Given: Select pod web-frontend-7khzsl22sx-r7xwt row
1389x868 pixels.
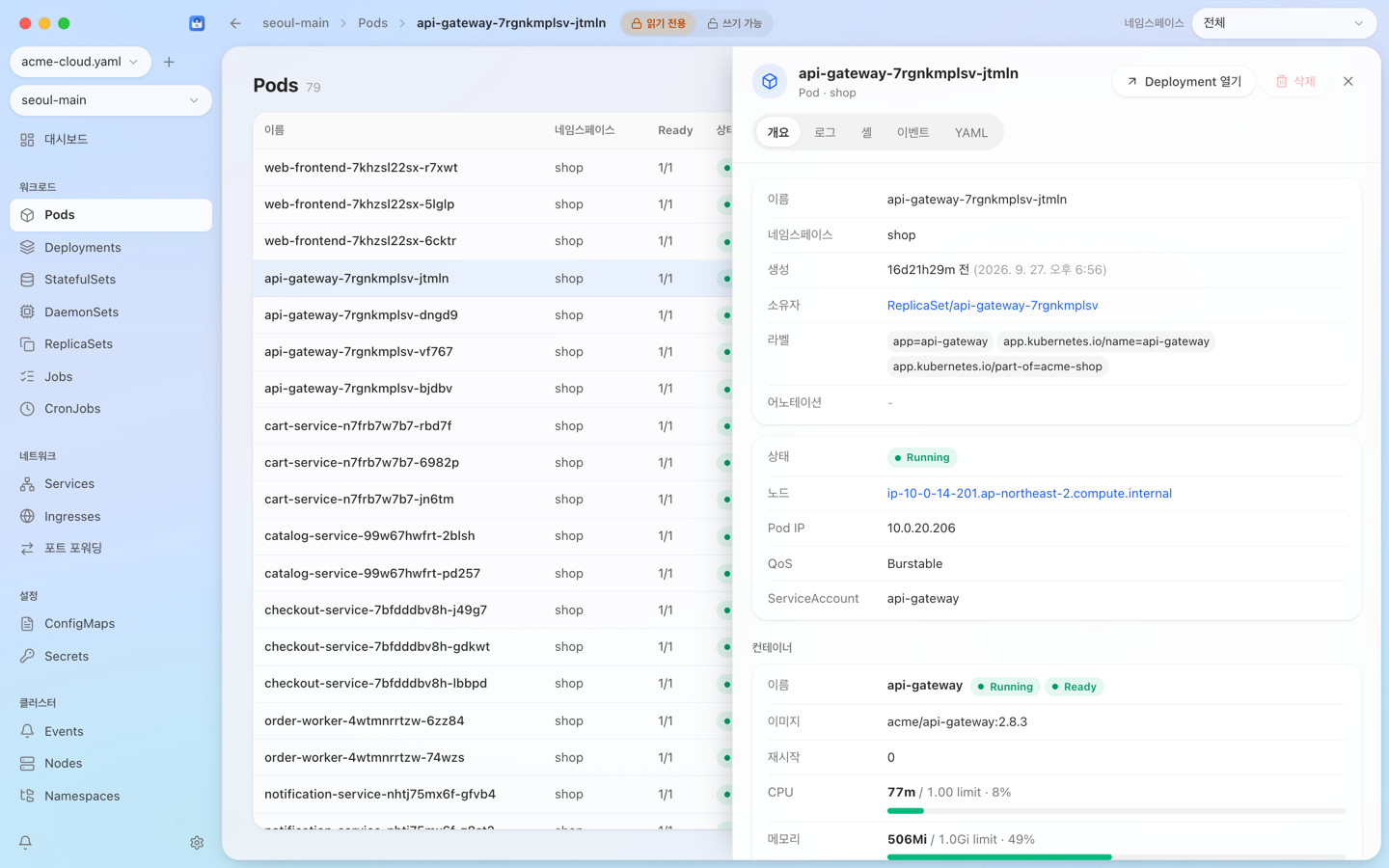Looking at the screenshot, I should click(493, 168).
